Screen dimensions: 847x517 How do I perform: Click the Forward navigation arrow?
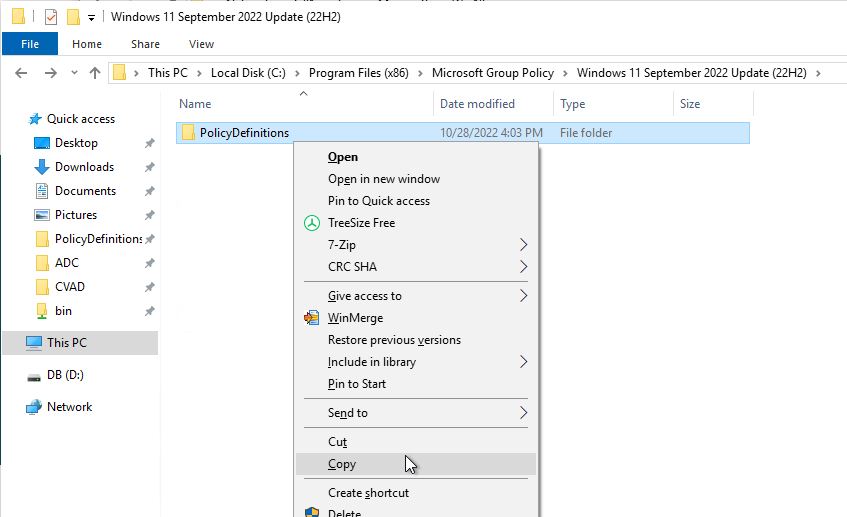pyautogui.click(x=51, y=73)
